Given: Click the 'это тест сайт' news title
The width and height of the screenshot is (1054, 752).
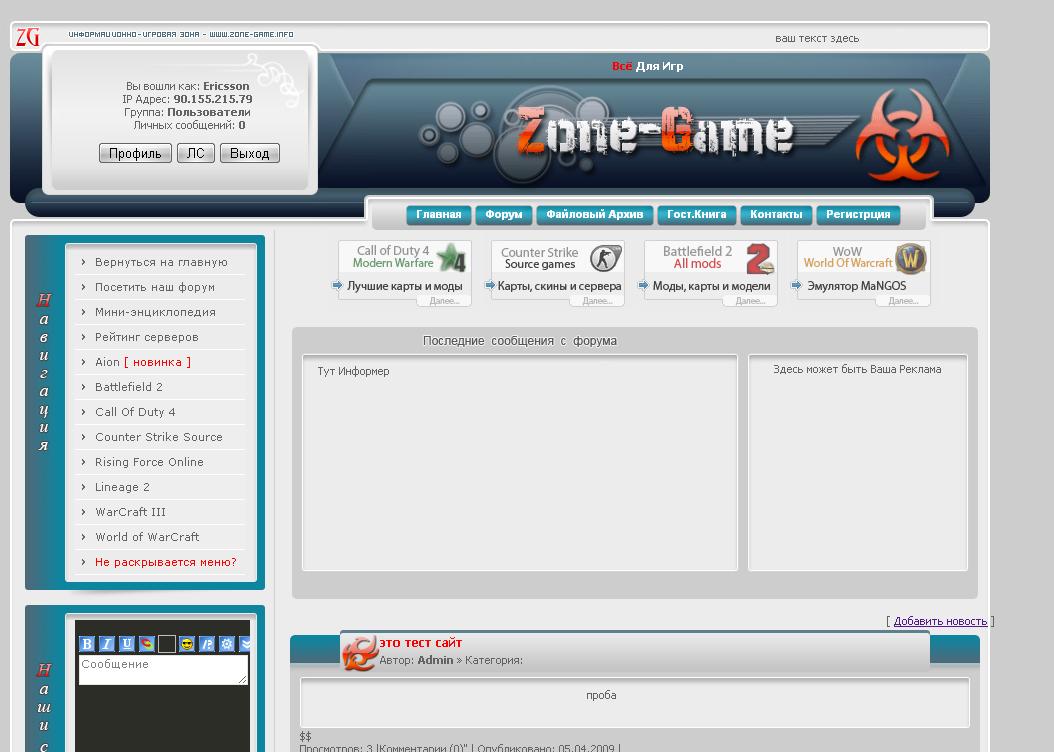Looking at the screenshot, I should [x=421, y=642].
